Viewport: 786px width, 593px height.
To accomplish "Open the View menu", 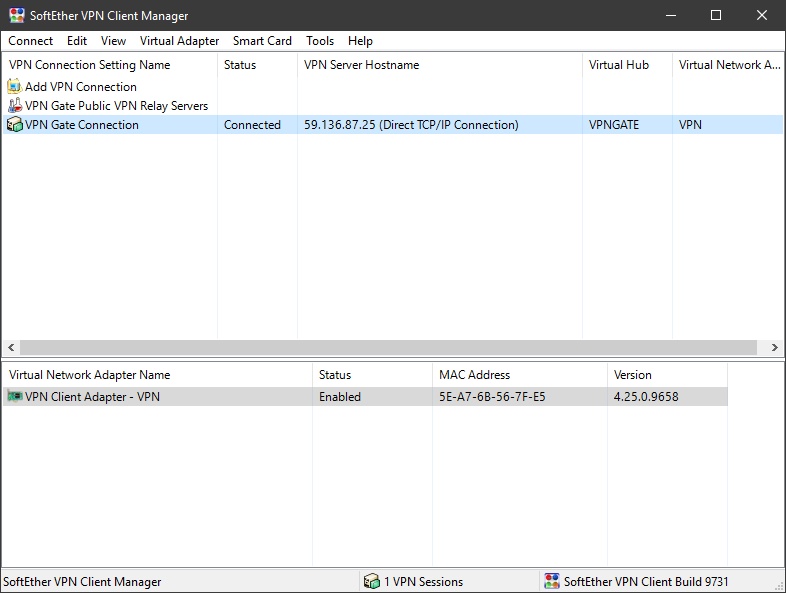I will coord(113,41).
